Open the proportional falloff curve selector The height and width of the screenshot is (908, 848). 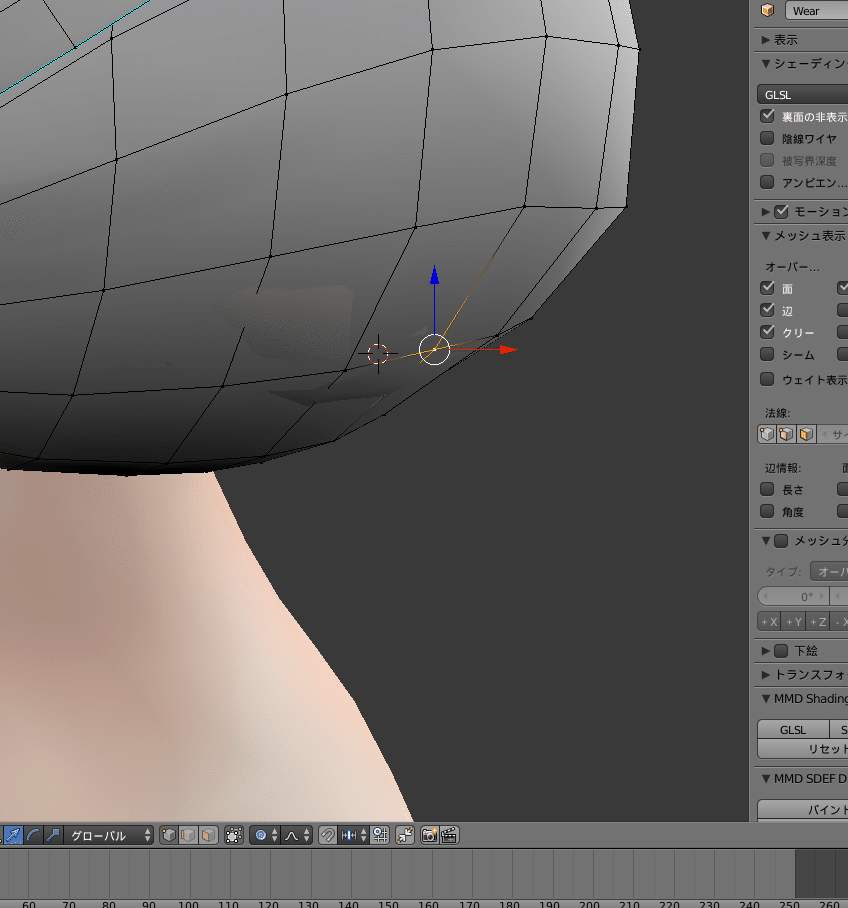[297, 835]
